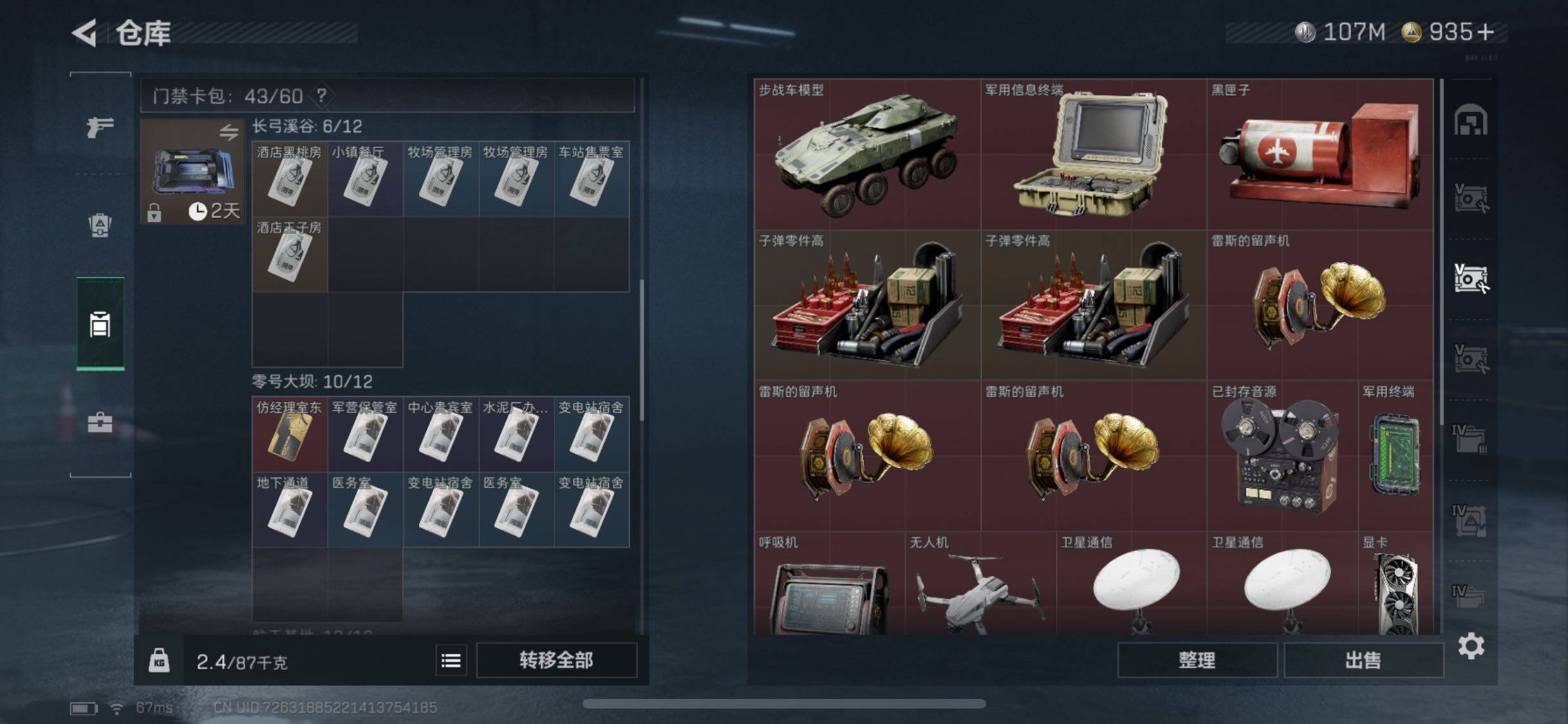Click the swap arrows on keycard case
The height and width of the screenshot is (724, 1568).
click(229, 133)
